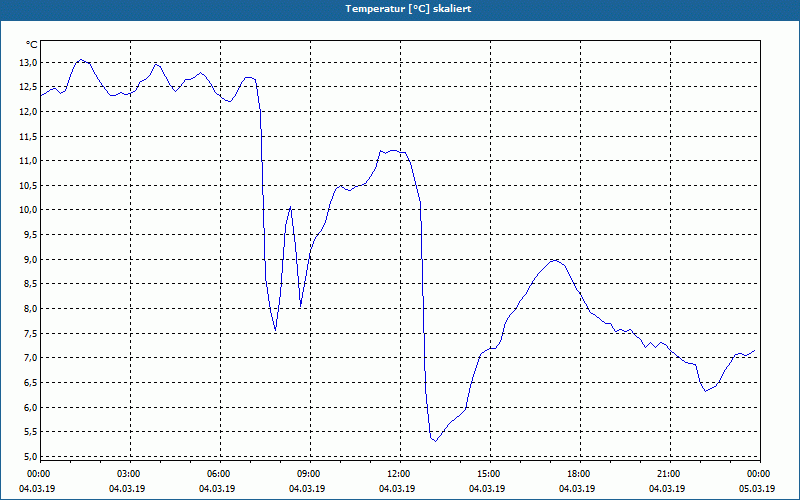Click the "Temperatur [°C] skaliert" title

(x=408, y=9)
